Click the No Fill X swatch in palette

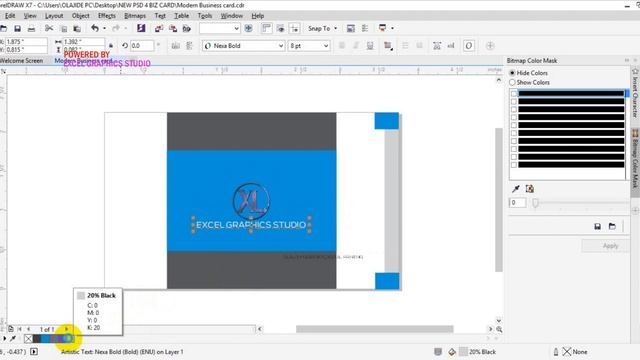coord(28,338)
